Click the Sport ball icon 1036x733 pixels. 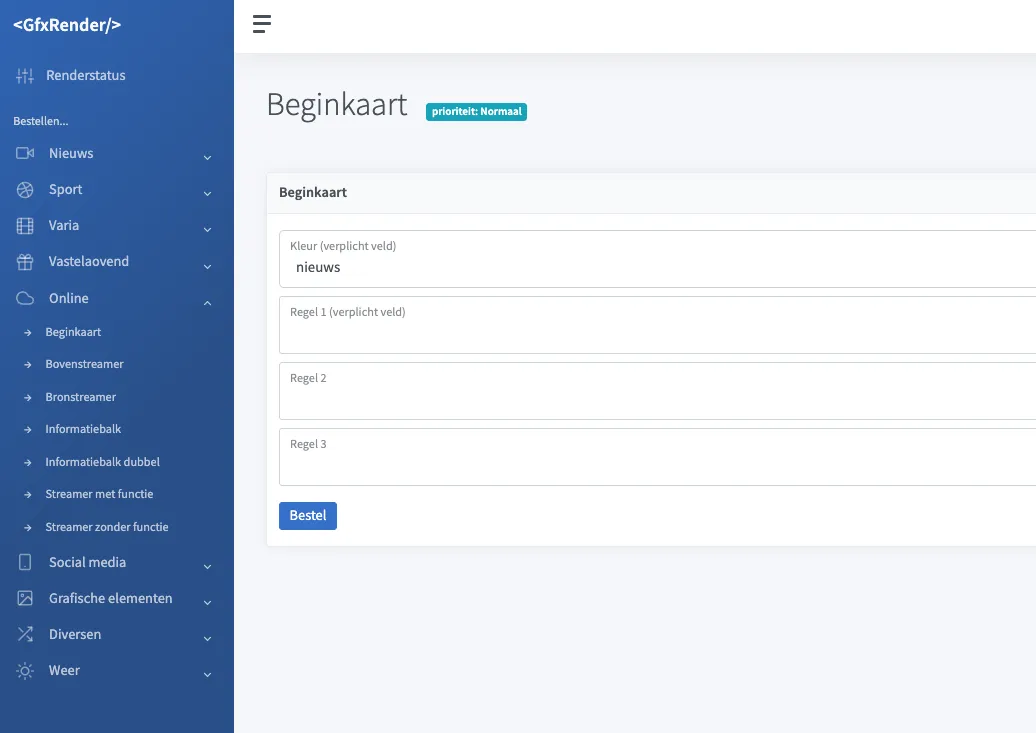25,190
